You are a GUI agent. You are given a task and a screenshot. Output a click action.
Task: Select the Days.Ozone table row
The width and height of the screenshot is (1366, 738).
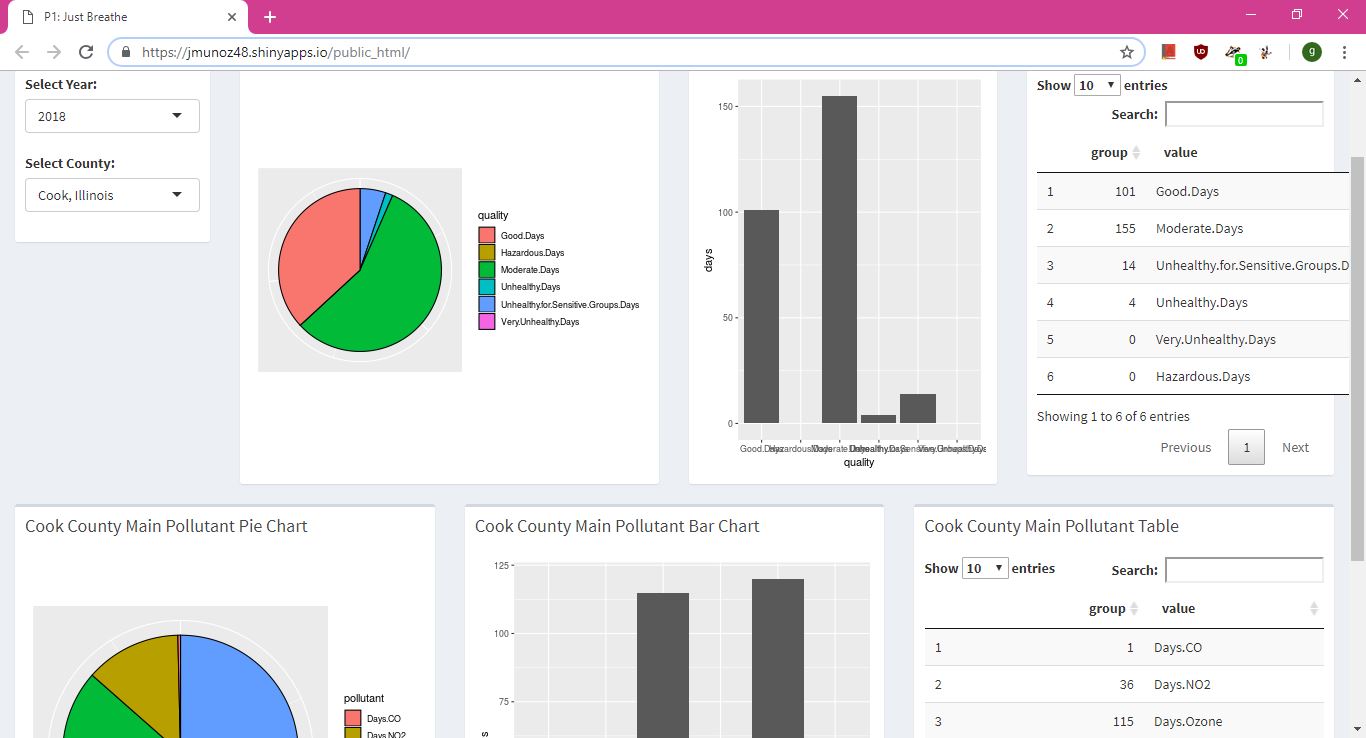pos(1124,721)
